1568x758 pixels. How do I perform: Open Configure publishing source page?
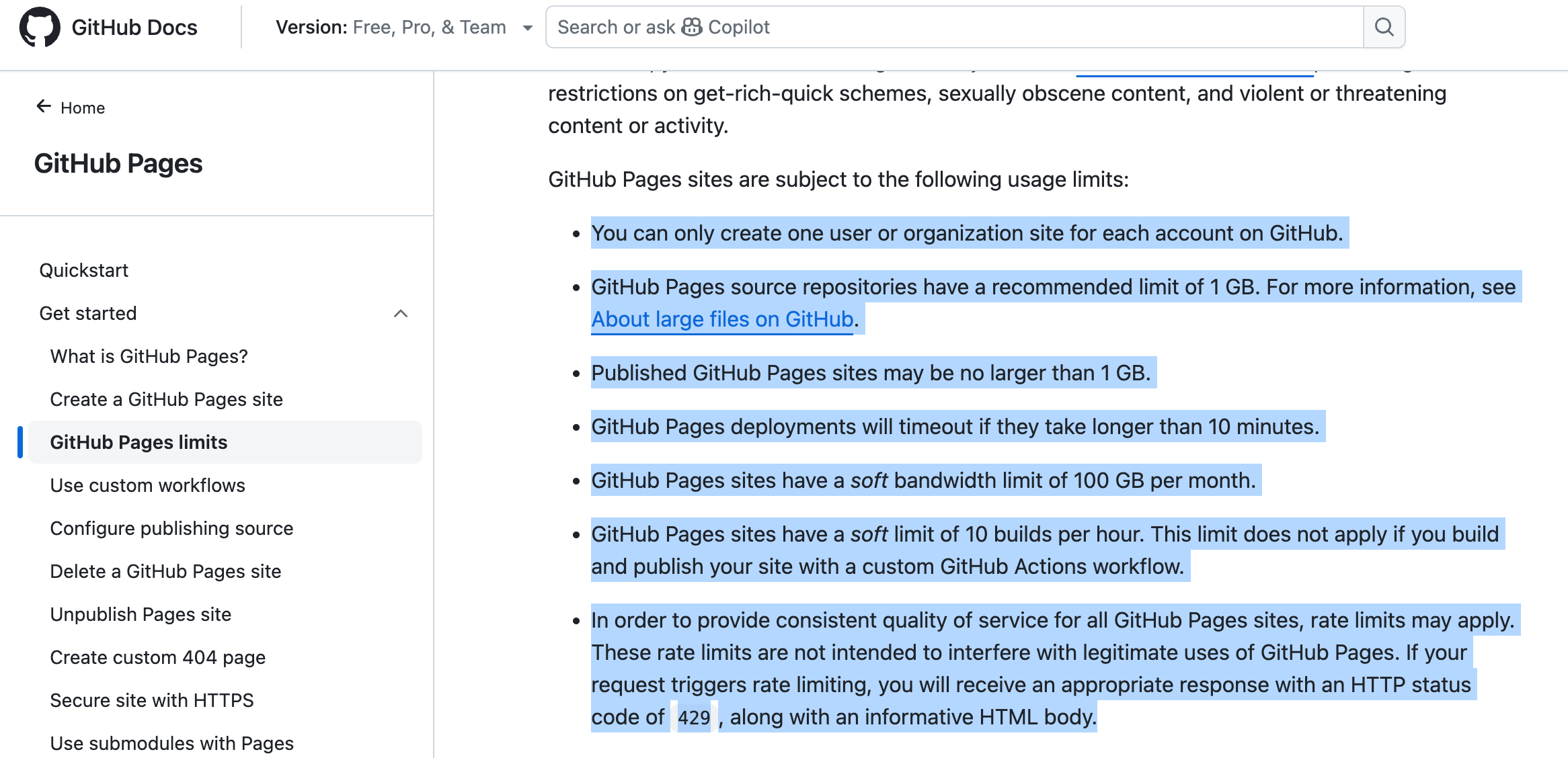(x=171, y=528)
